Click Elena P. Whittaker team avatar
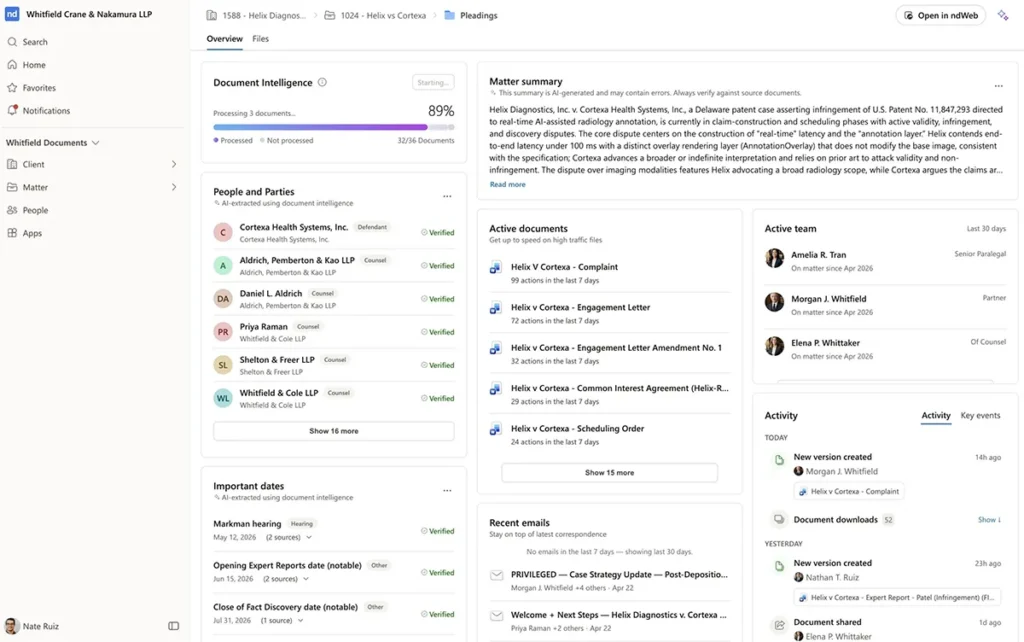1024x642 pixels. [775, 346]
